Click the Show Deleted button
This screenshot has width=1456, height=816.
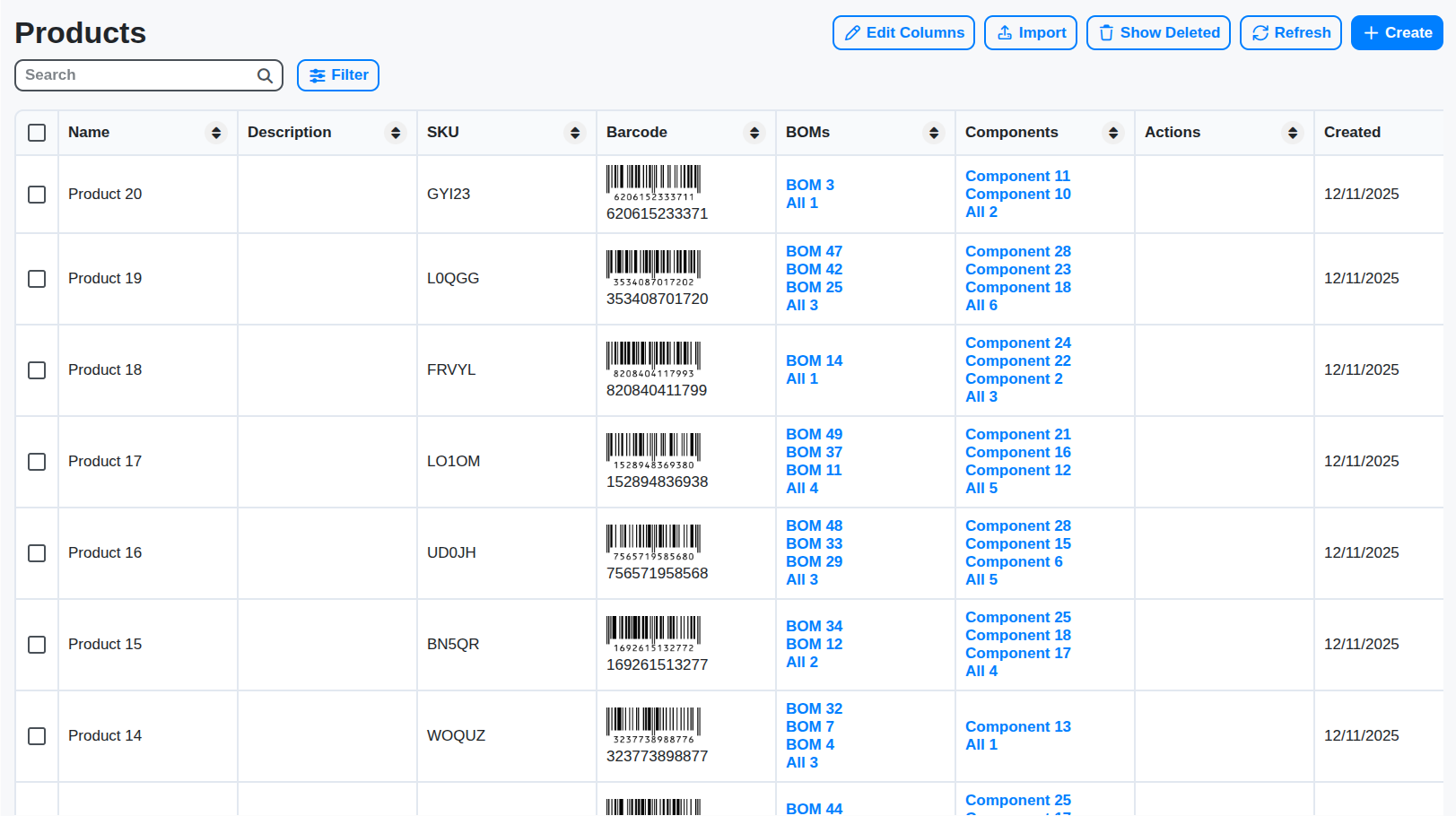pos(1158,32)
